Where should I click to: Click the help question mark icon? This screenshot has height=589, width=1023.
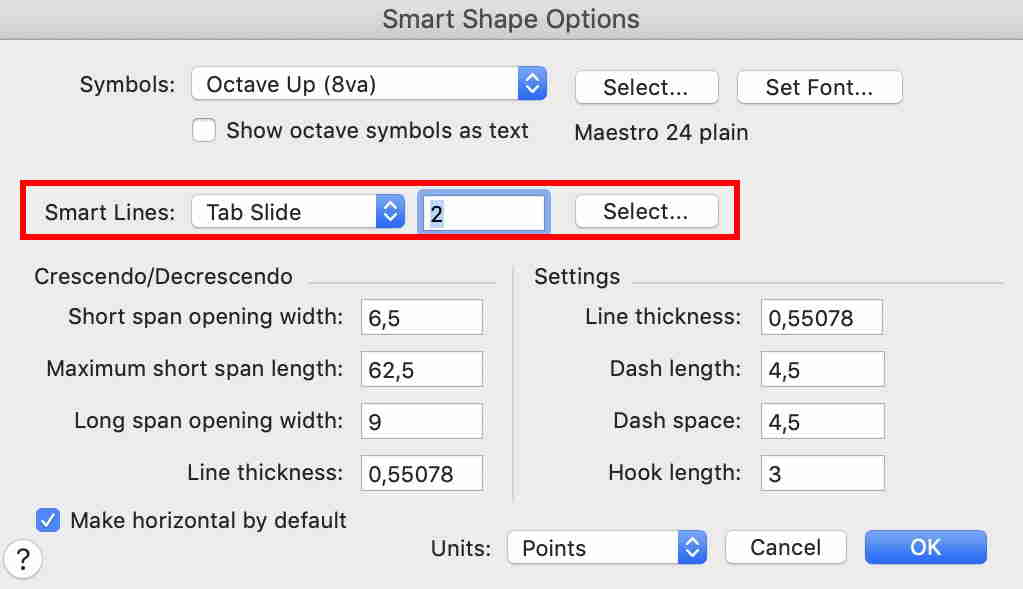tap(22, 559)
